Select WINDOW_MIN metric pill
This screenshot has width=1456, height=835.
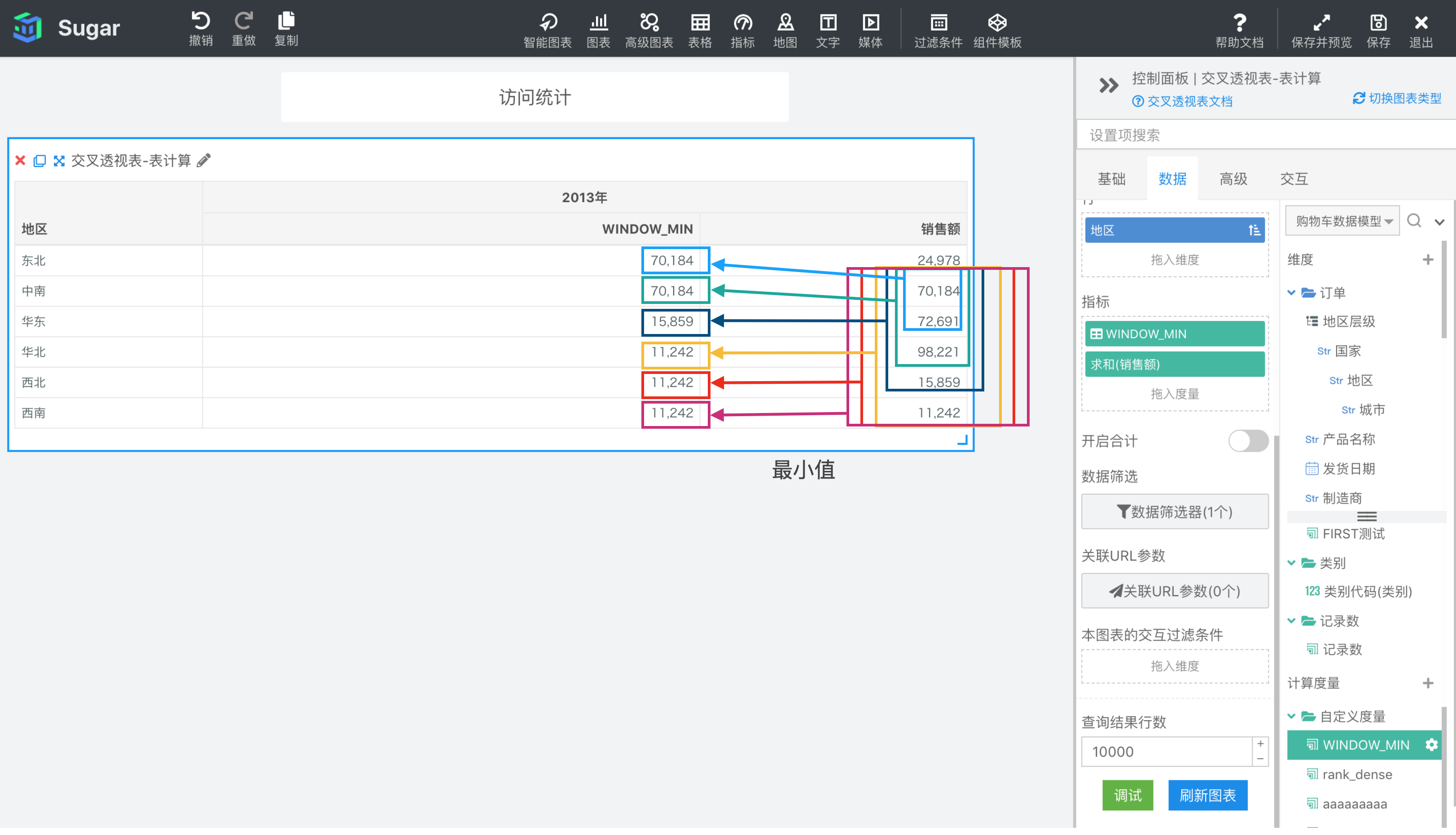[x=1175, y=334]
